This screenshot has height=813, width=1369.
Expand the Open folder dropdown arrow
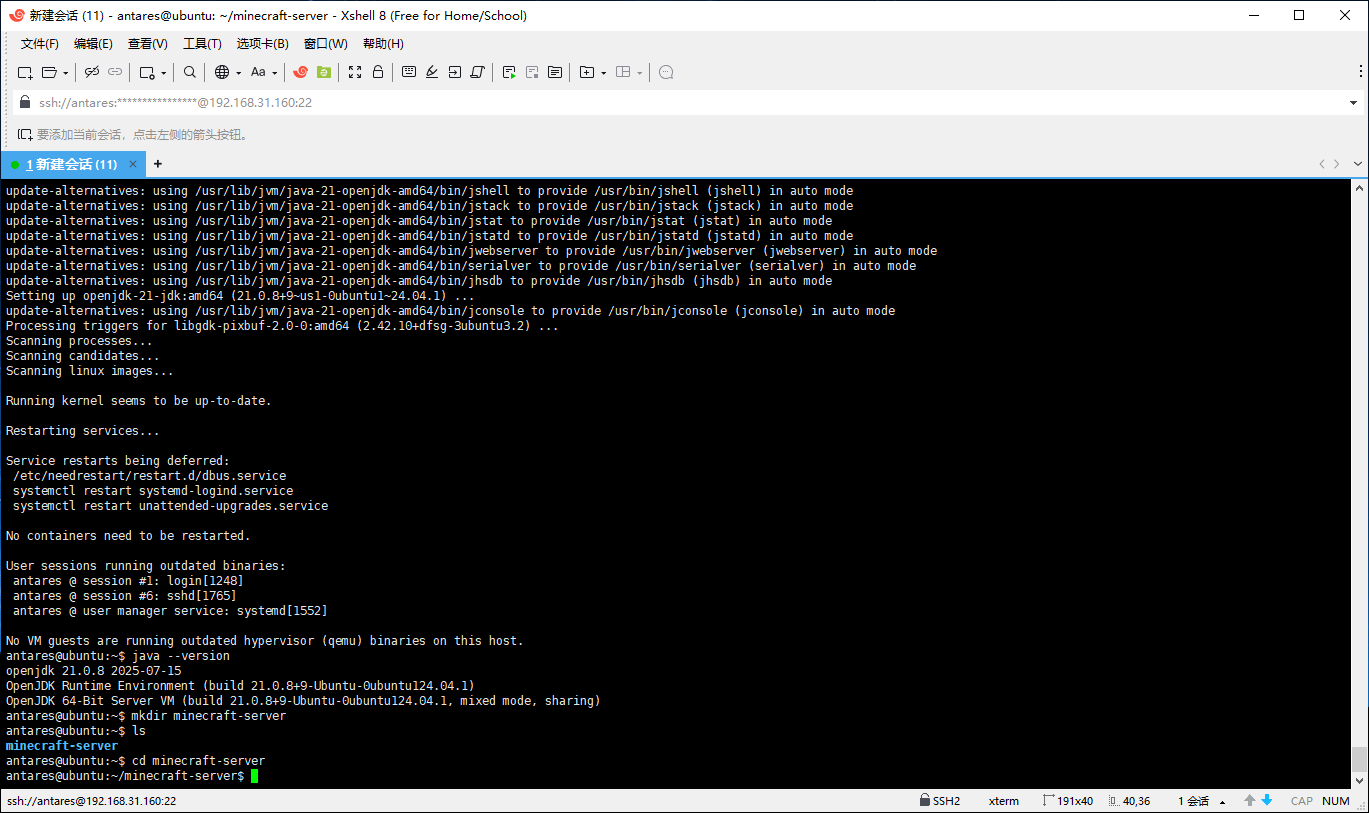66,73
